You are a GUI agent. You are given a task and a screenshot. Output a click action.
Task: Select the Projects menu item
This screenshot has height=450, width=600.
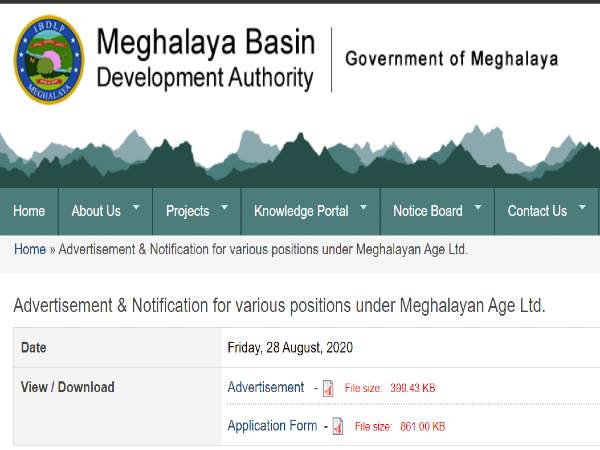187,211
